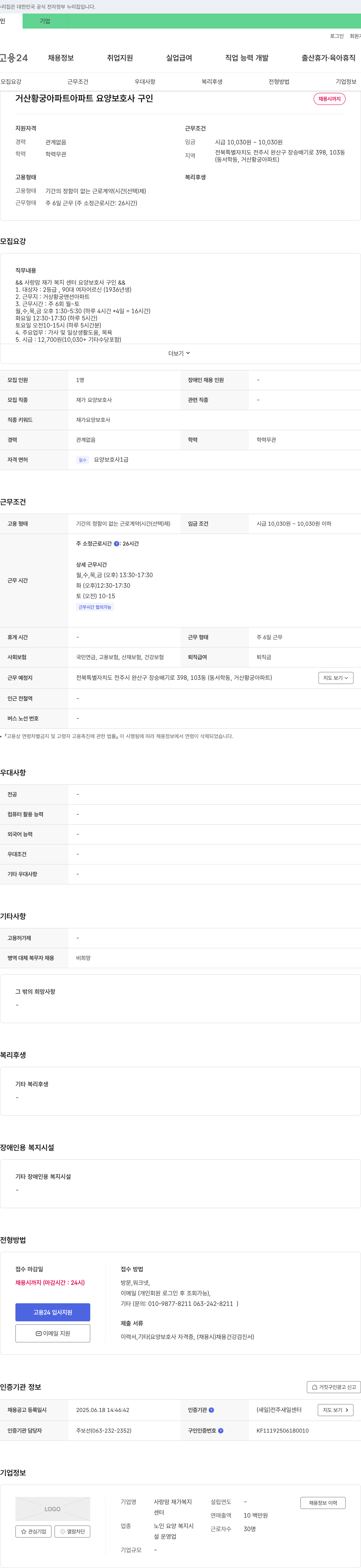Click the 고용24 입사지원 button
361x1568 pixels.
52,1312
